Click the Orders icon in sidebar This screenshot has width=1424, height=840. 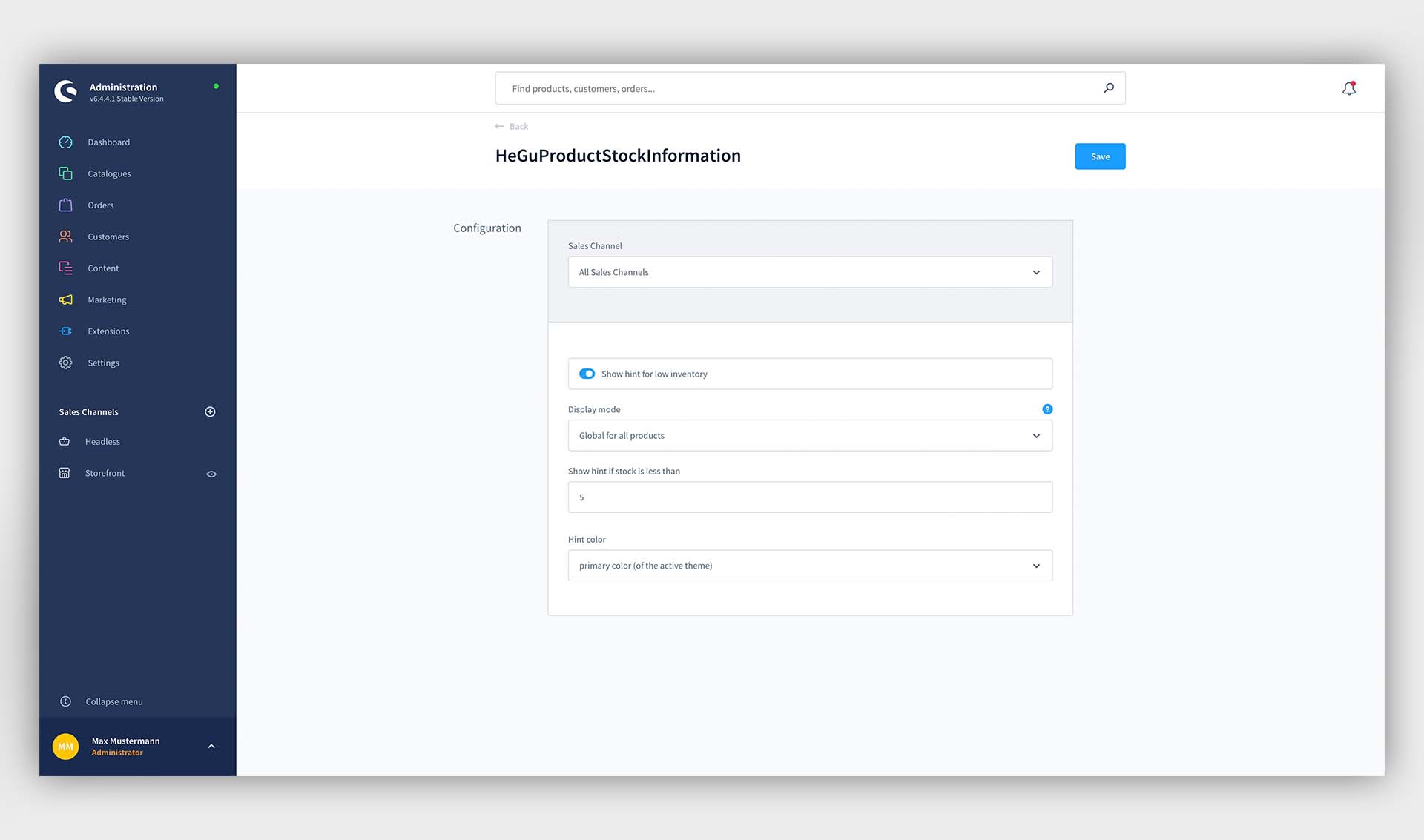[x=65, y=204]
